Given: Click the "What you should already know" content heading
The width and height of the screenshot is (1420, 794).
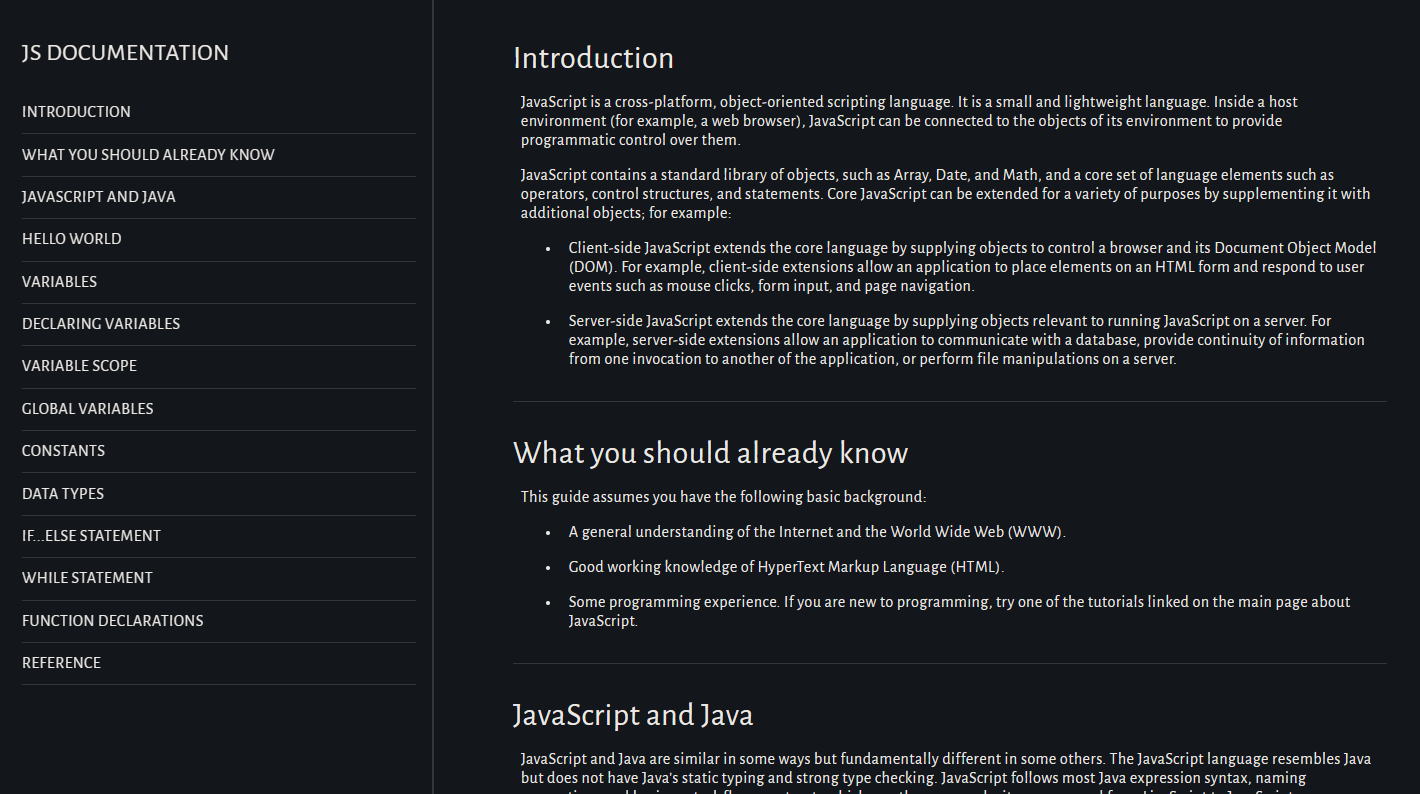Looking at the screenshot, I should 710,453.
